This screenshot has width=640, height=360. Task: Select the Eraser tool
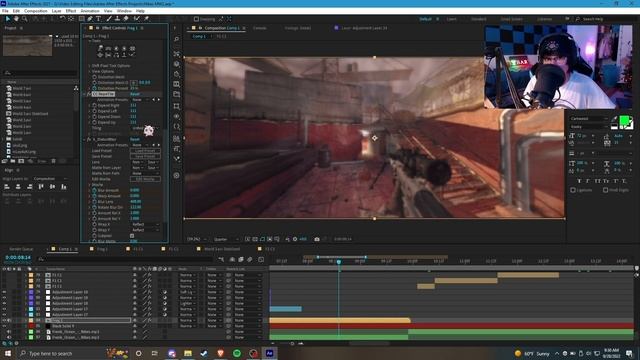coord(126,19)
